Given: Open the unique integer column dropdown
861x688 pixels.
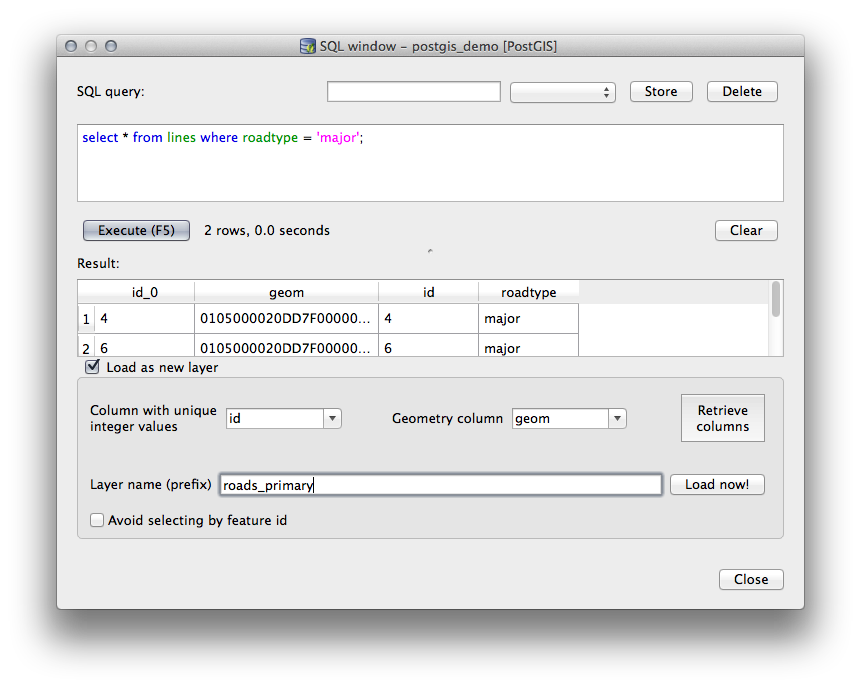Looking at the screenshot, I should 332,418.
